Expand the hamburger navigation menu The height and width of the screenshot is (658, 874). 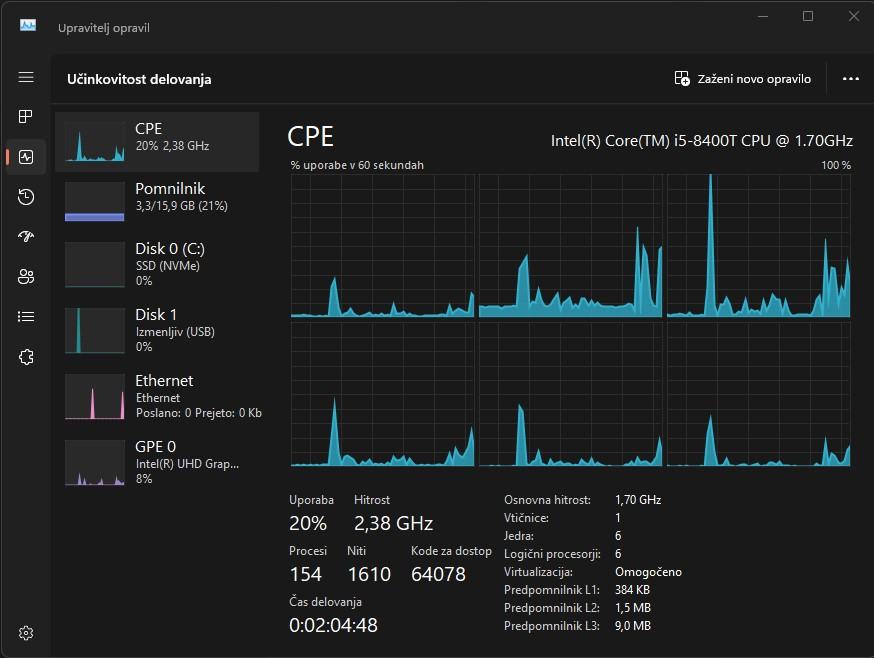click(x=26, y=77)
